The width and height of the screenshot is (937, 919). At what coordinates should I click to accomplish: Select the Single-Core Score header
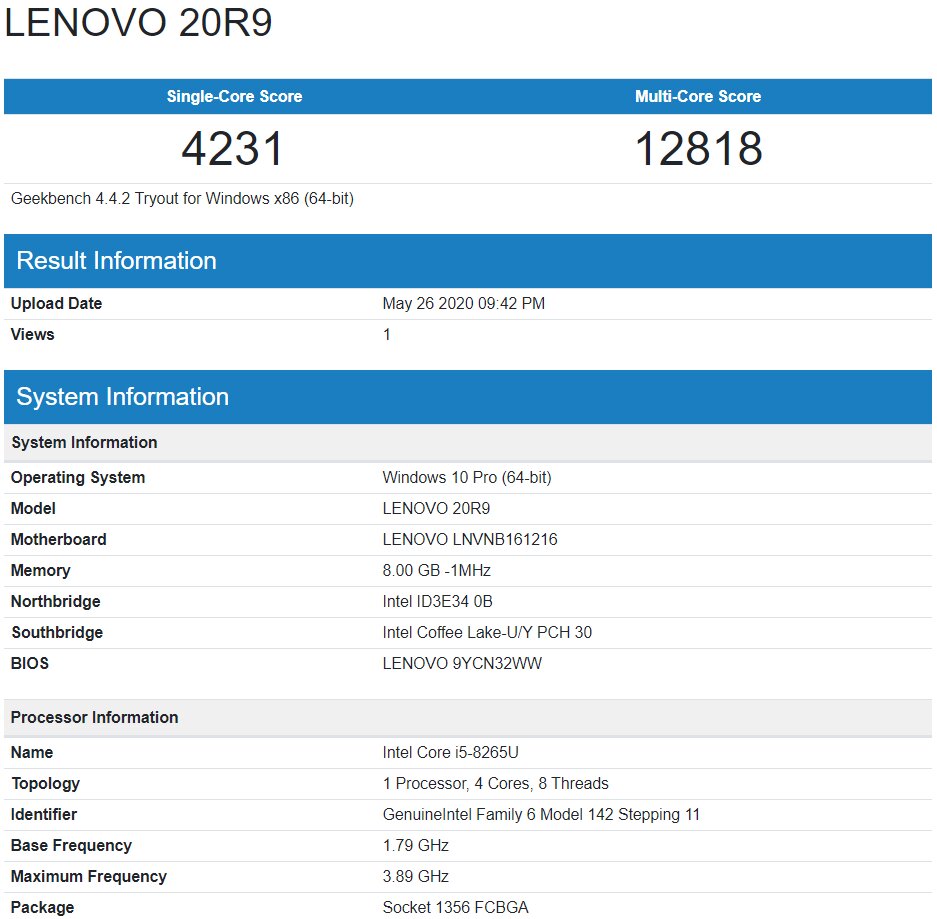coord(234,96)
